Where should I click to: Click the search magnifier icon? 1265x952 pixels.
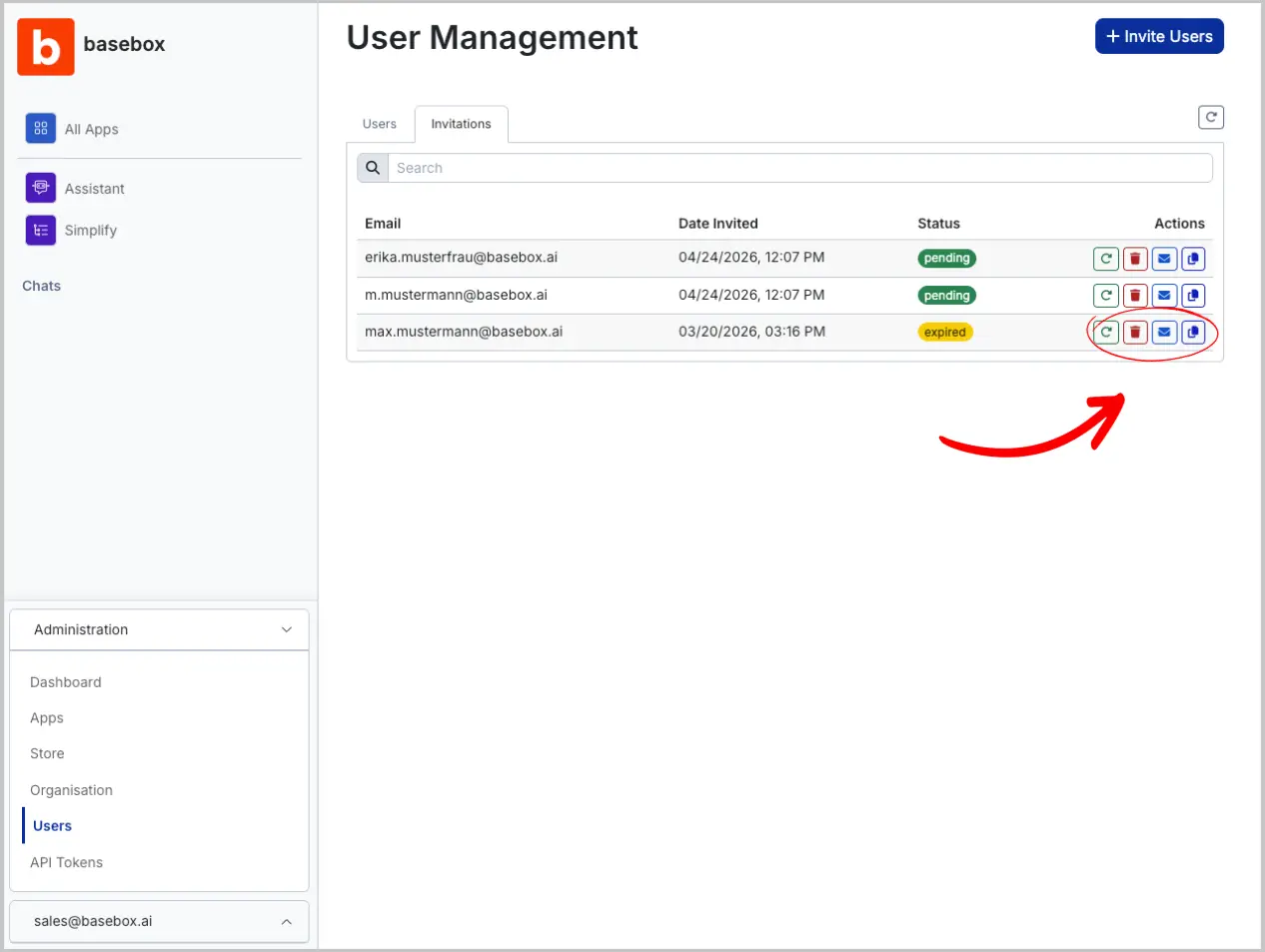373,168
